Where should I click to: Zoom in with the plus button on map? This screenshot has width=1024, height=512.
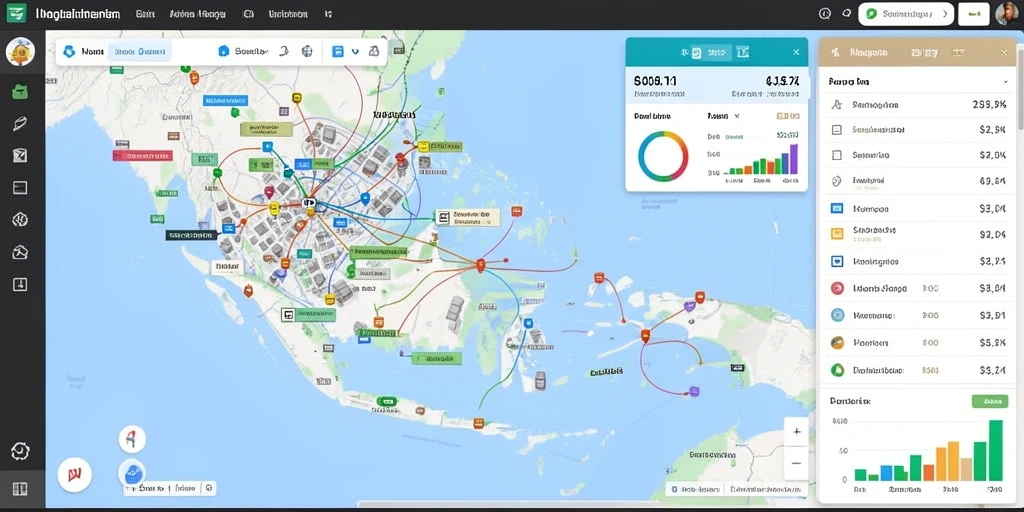pos(796,432)
